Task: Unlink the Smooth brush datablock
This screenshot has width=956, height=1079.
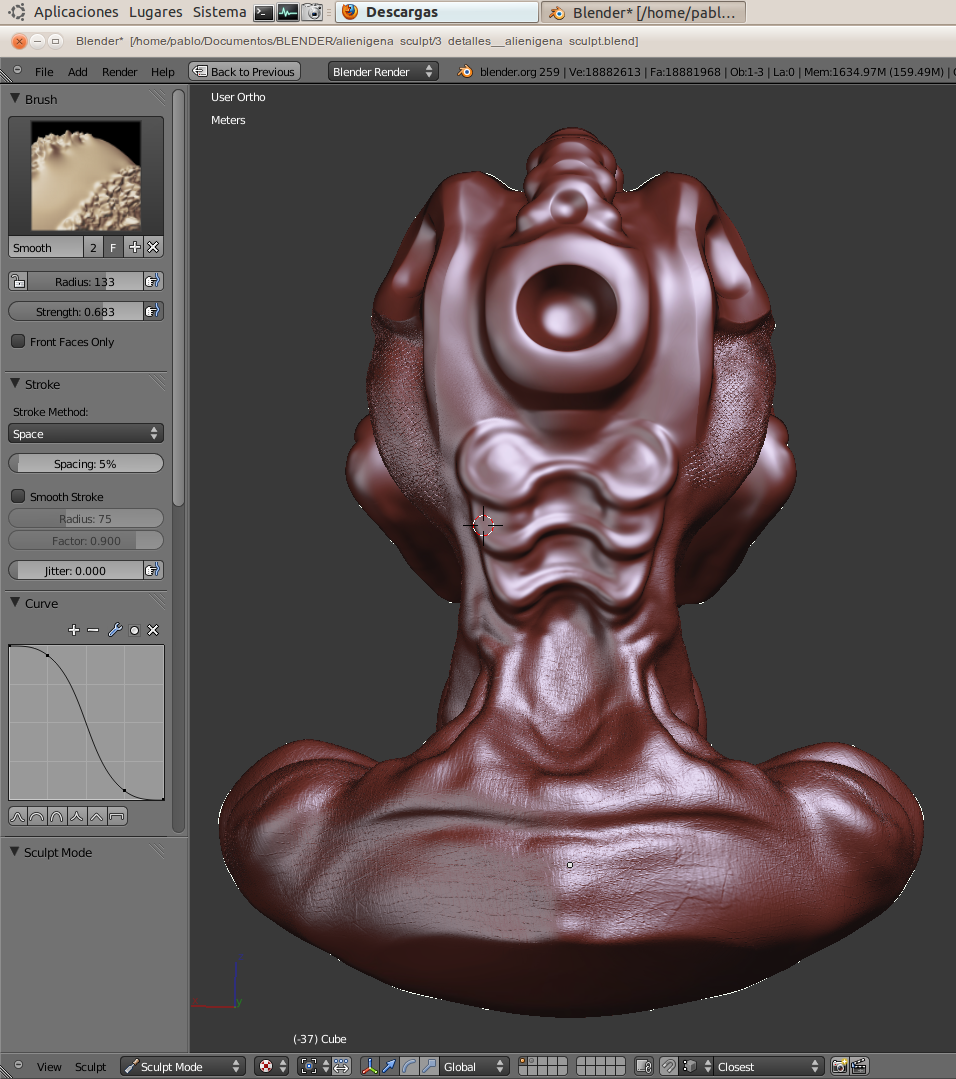Action: pos(153,247)
